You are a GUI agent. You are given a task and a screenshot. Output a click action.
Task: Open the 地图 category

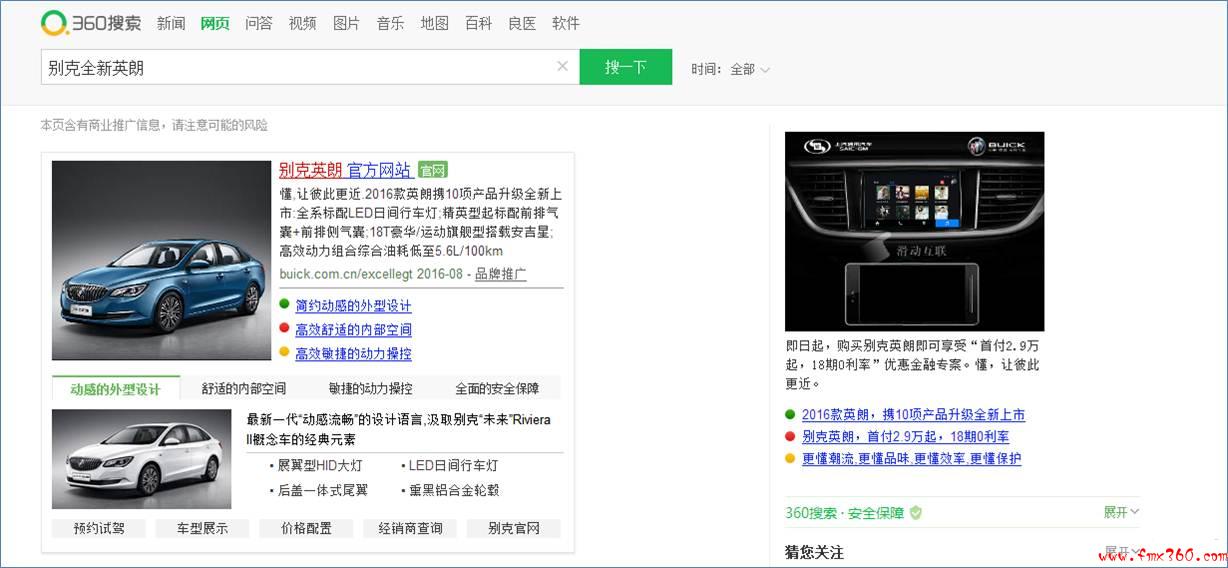click(435, 23)
